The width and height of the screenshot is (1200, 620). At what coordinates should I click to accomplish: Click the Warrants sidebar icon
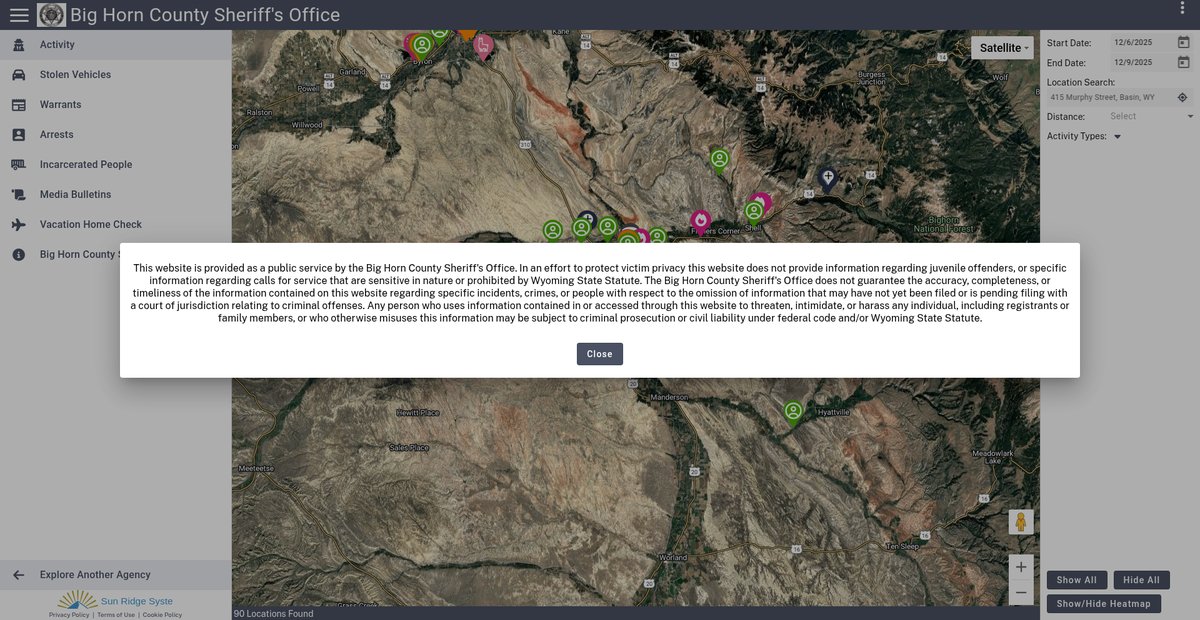[x=18, y=105]
